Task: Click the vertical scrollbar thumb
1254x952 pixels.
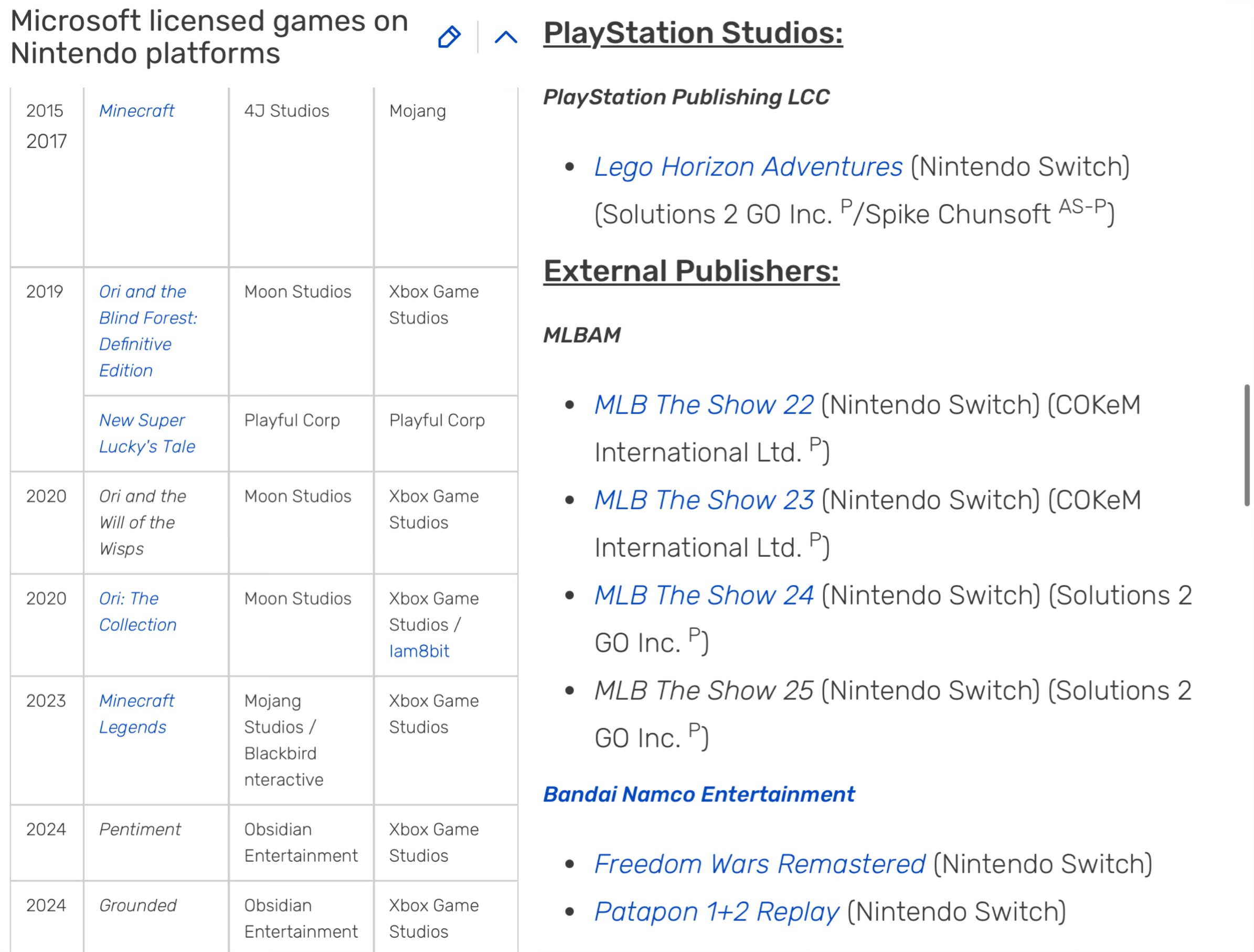Action: [x=1247, y=445]
